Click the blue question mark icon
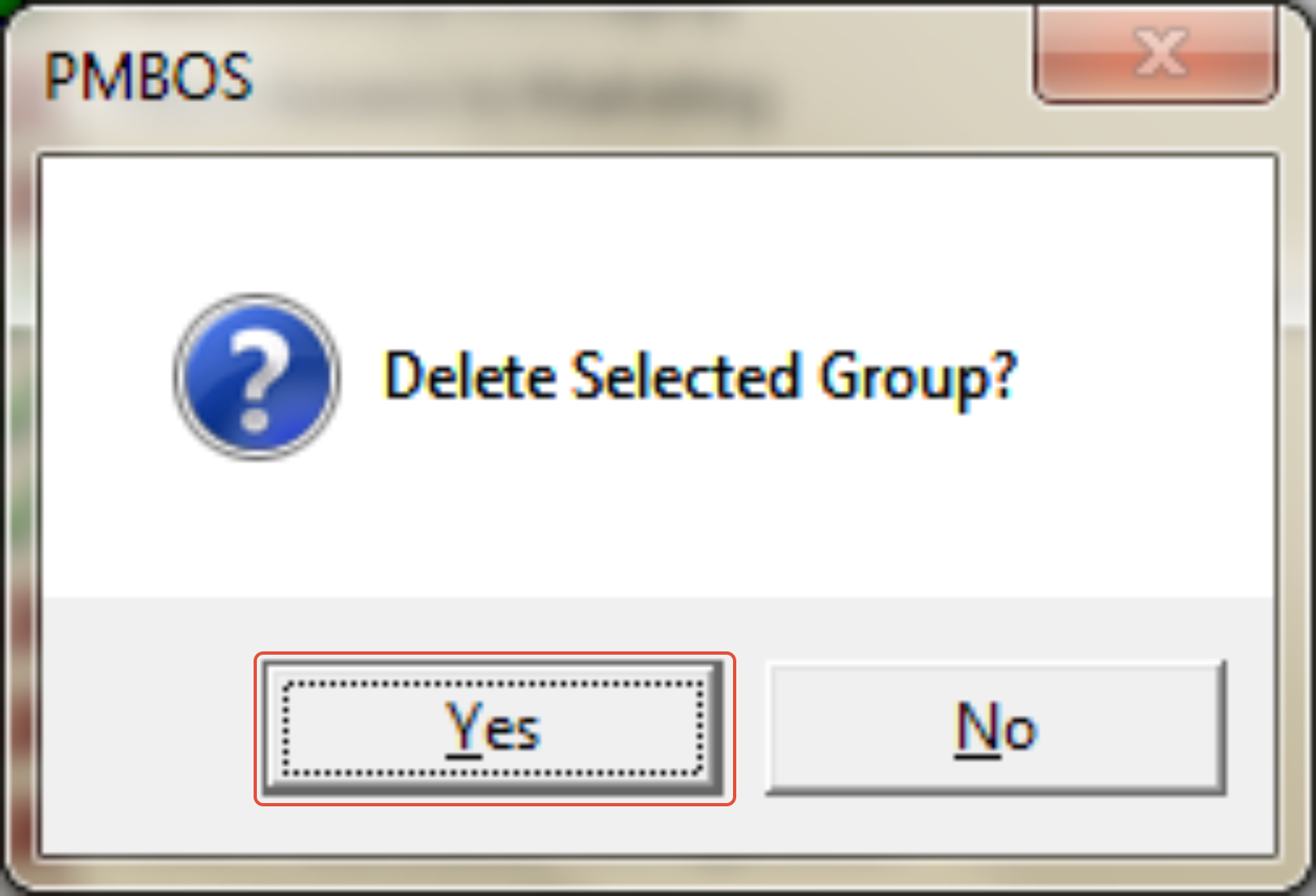This screenshot has height=896, width=1316. (x=257, y=377)
